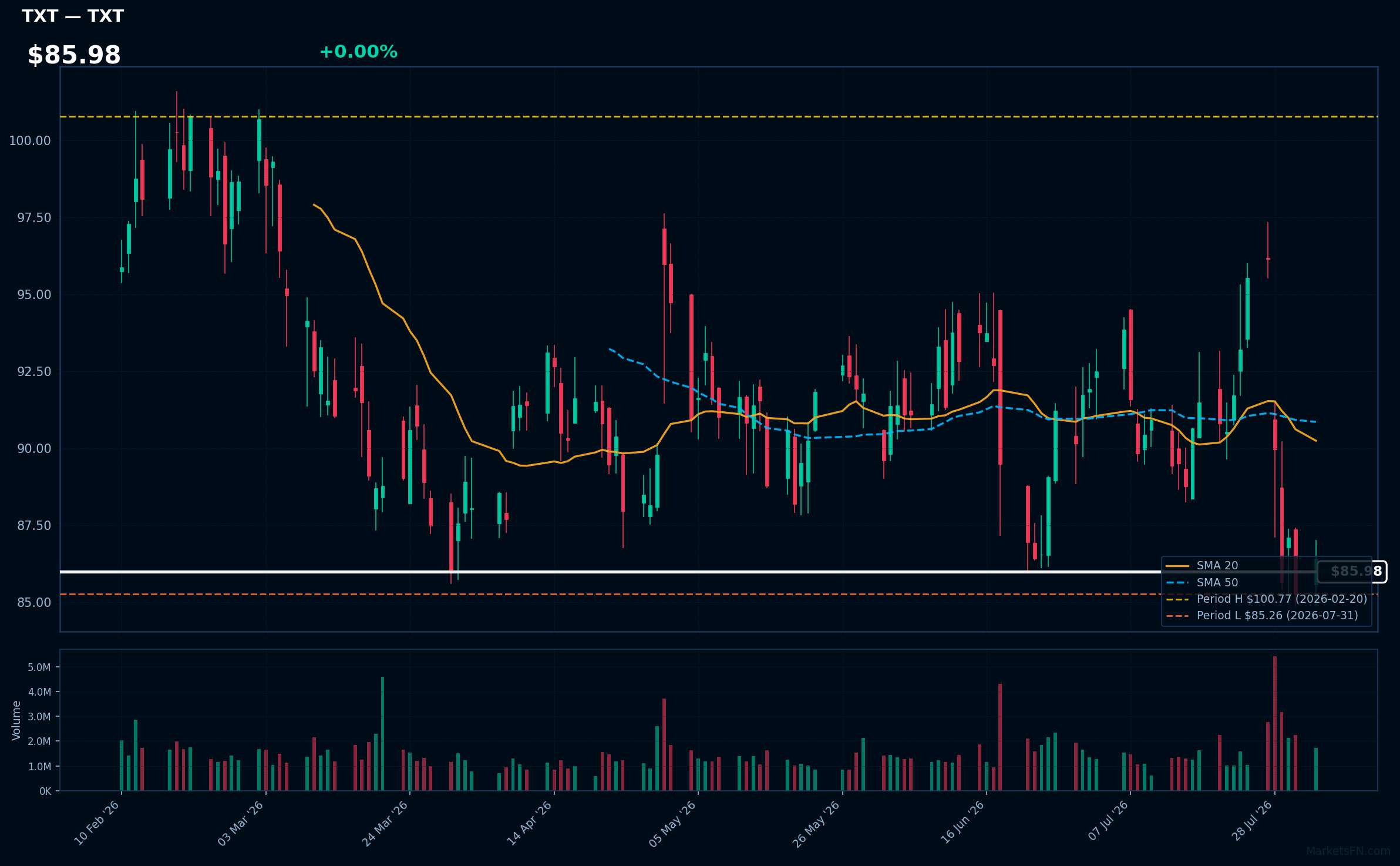
Task: Click the tallest volume bar near 28 Jul
Action: (x=1275, y=724)
